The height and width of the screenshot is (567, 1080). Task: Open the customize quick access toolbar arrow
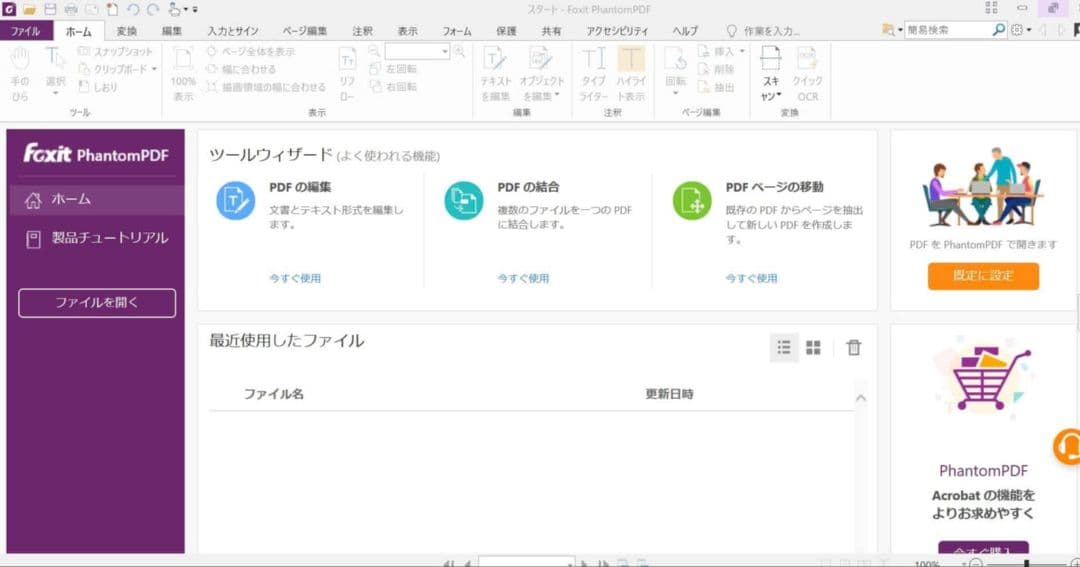tap(195, 10)
